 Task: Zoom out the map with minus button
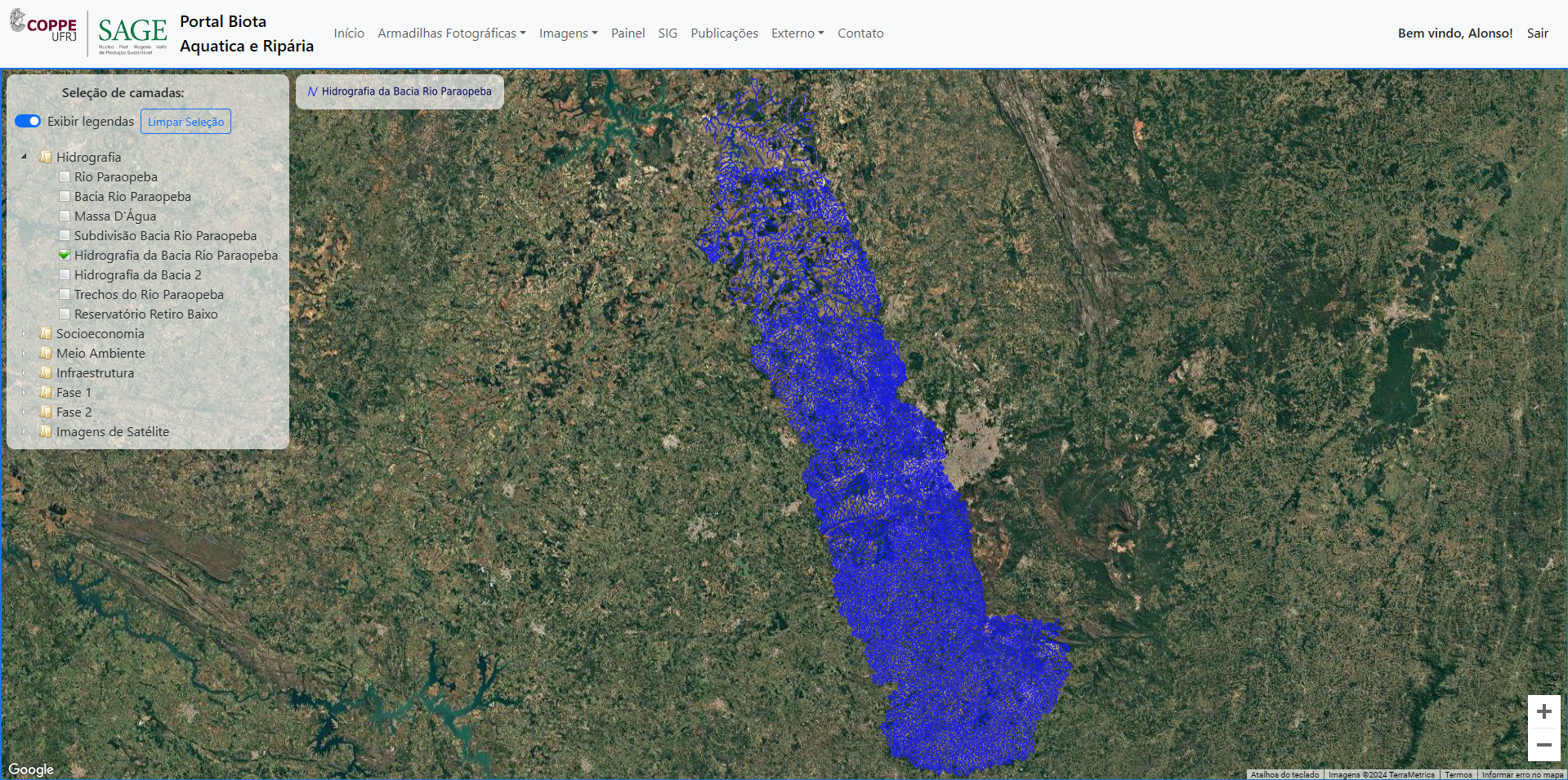[x=1543, y=745]
